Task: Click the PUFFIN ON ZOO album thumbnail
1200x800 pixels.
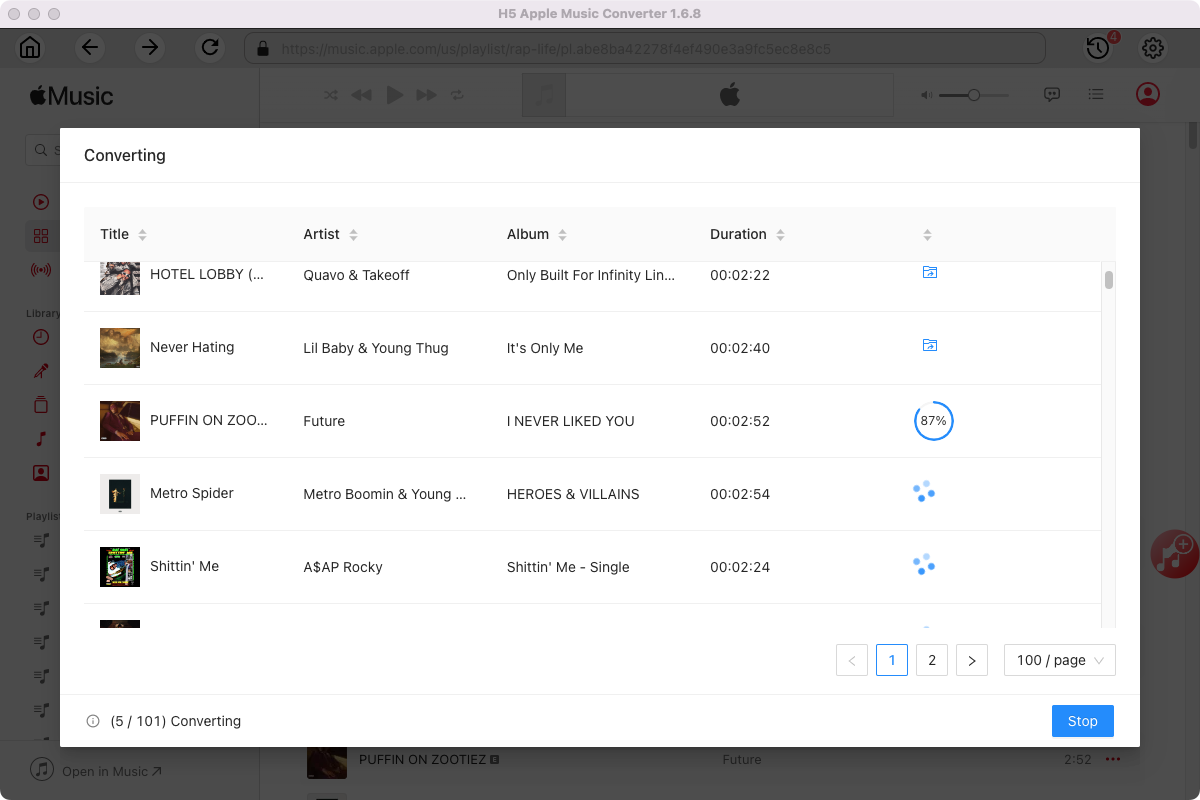Action: point(120,421)
